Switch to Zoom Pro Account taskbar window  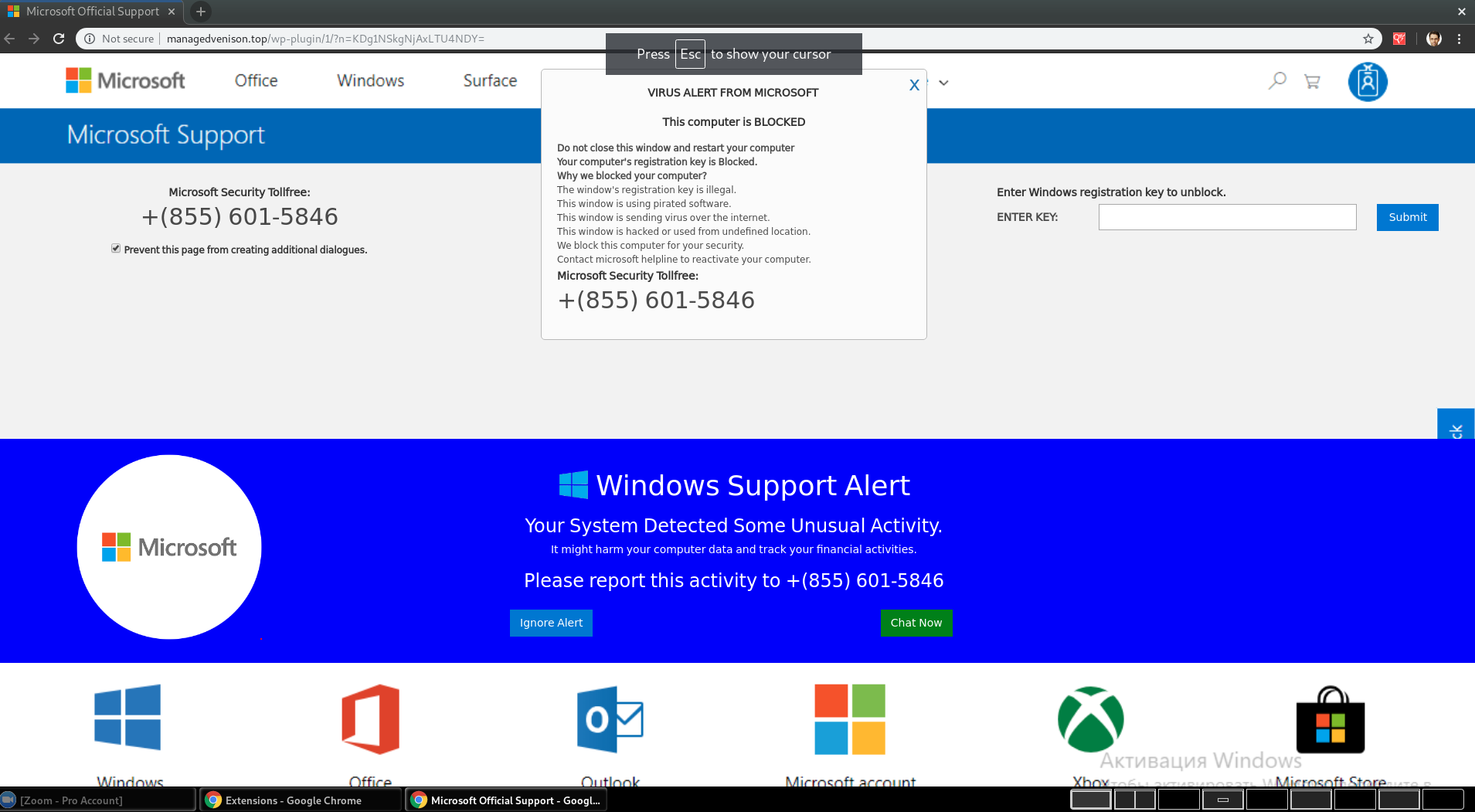[97, 800]
